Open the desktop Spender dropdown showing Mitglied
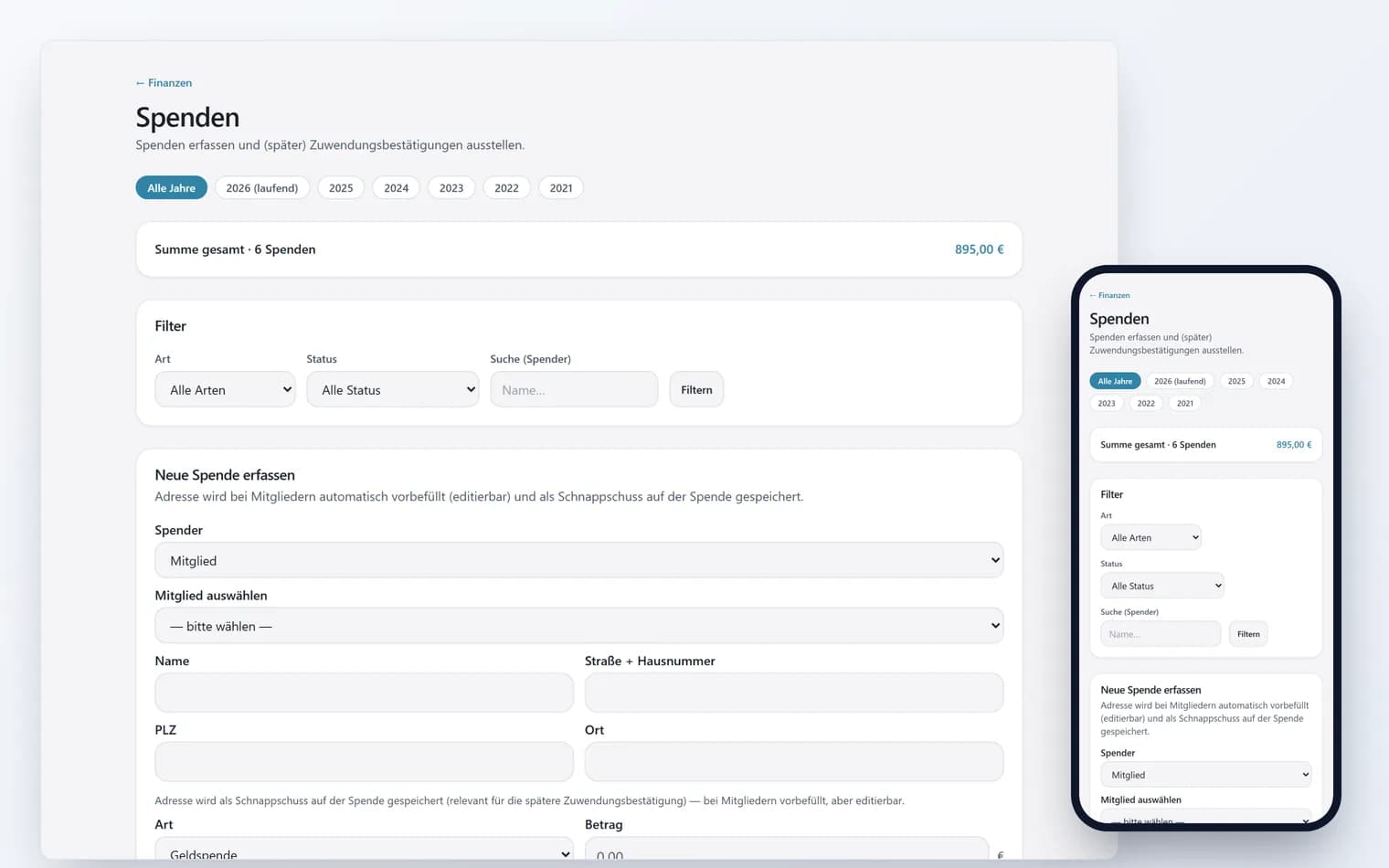This screenshot has height=868, width=1389. [579, 560]
